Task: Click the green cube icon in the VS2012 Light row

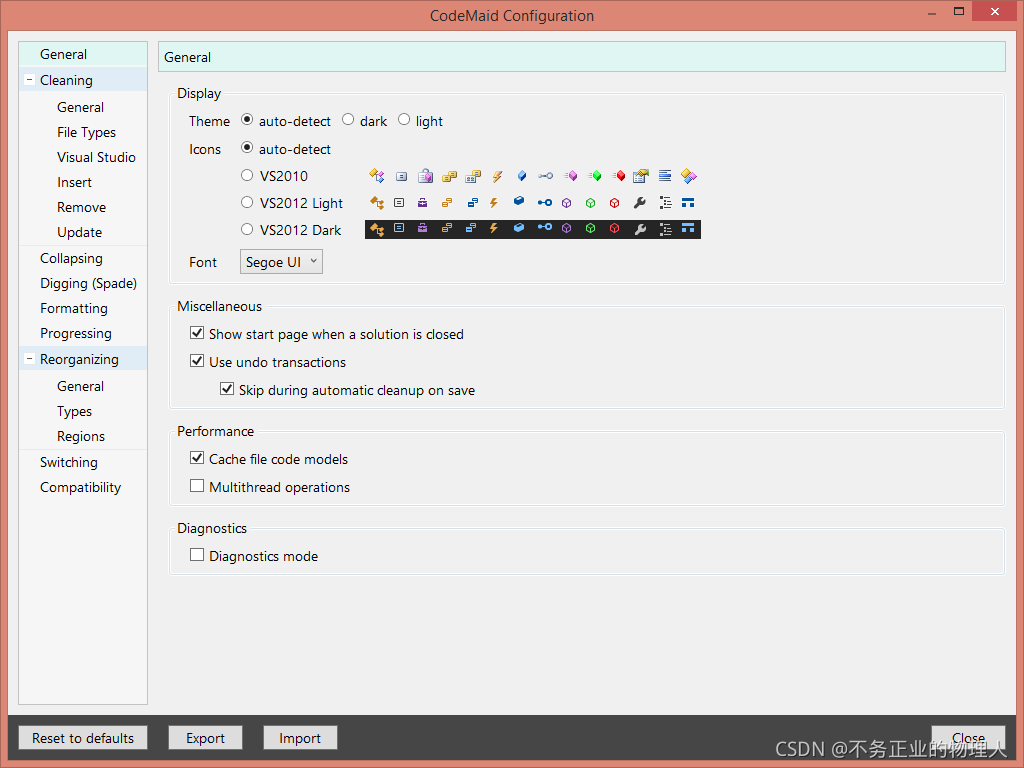Action: coord(590,203)
